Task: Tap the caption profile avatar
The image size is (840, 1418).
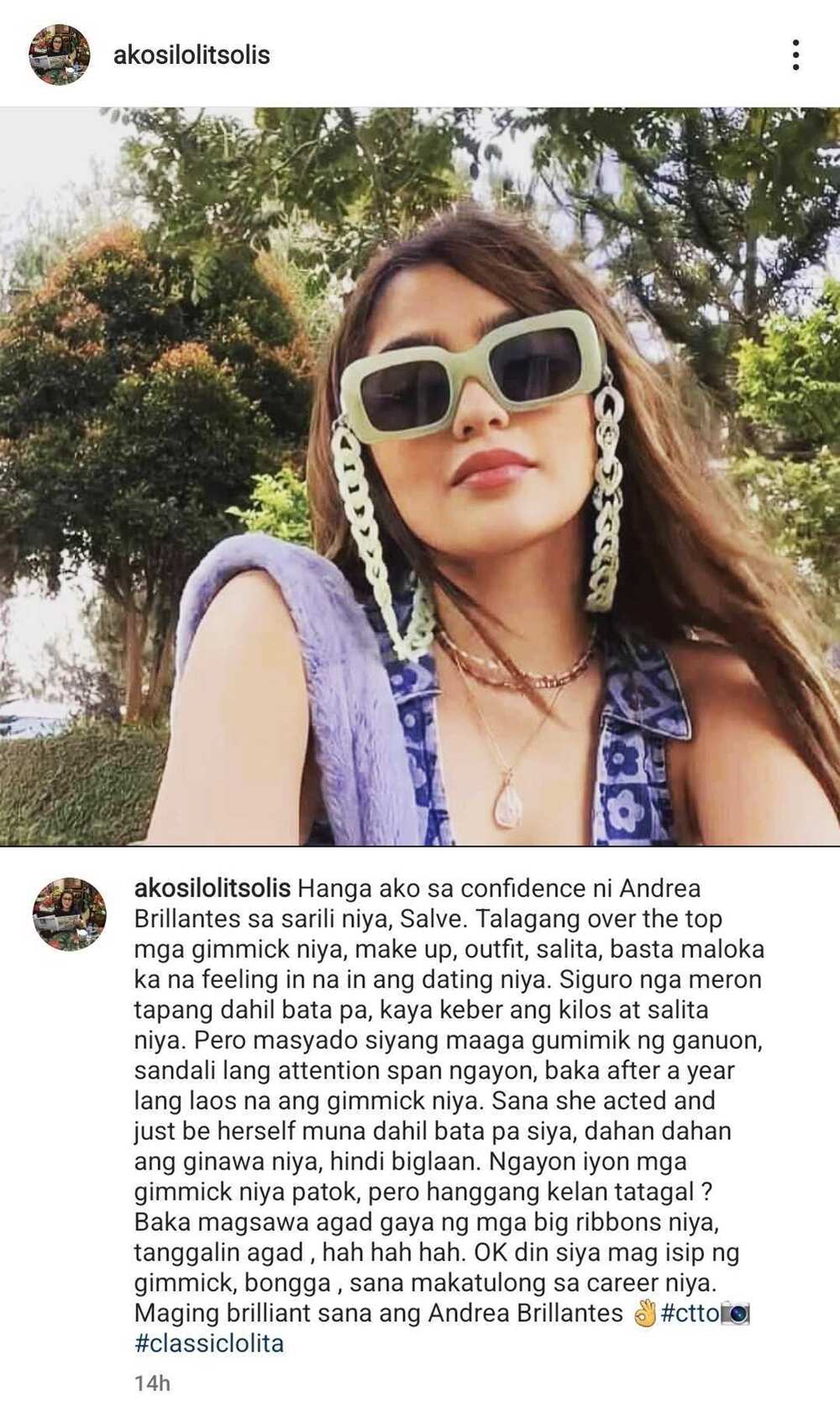Action: (x=69, y=914)
